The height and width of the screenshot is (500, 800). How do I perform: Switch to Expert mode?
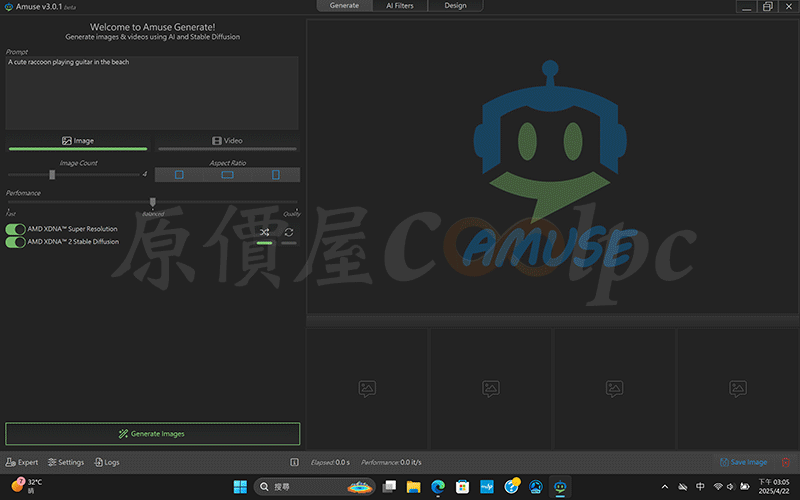click(x=22, y=462)
